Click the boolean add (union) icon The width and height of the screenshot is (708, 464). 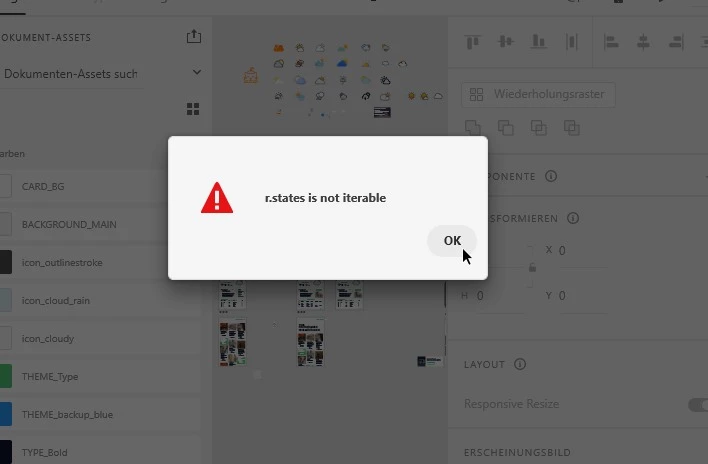[x=473, y=128]
